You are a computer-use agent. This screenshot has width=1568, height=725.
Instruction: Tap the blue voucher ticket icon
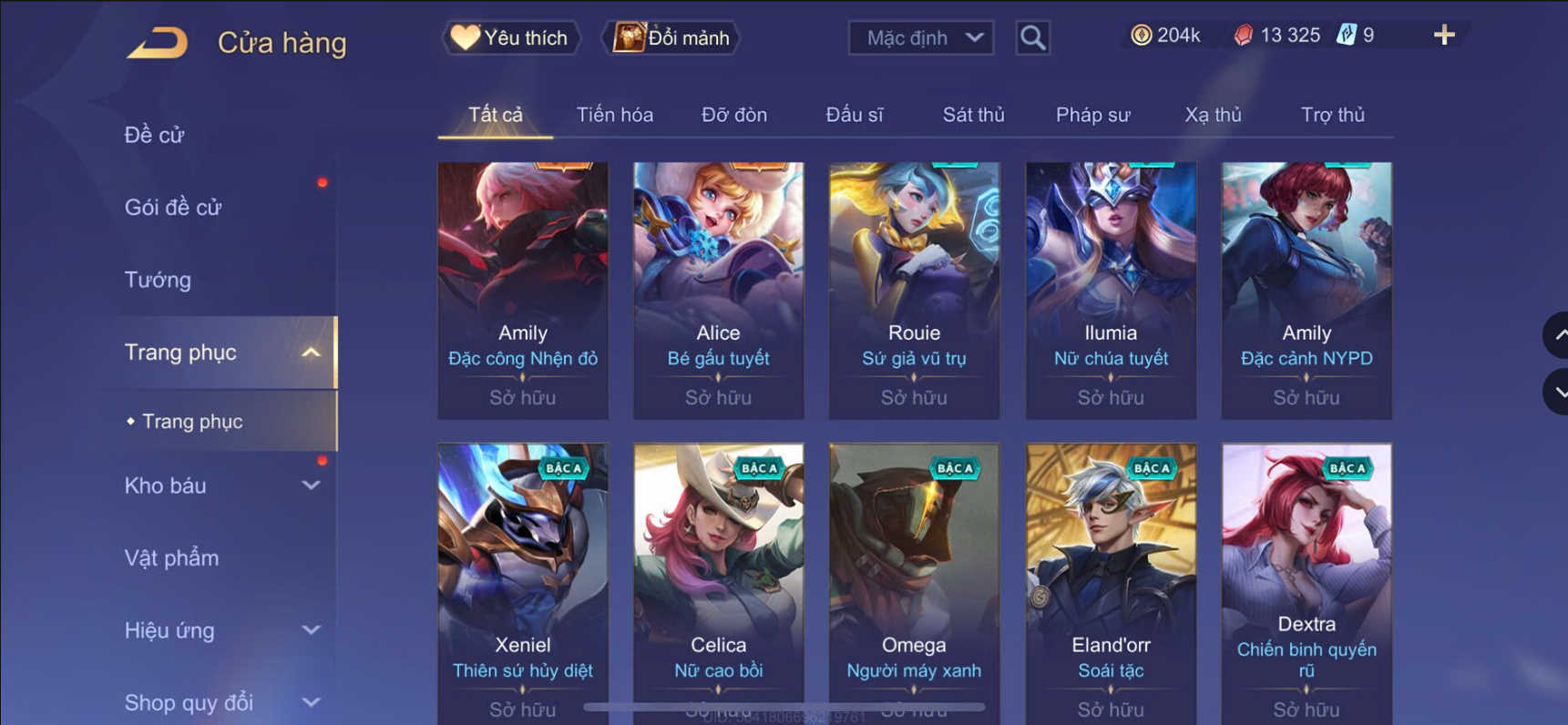(x=1346, y=36)
